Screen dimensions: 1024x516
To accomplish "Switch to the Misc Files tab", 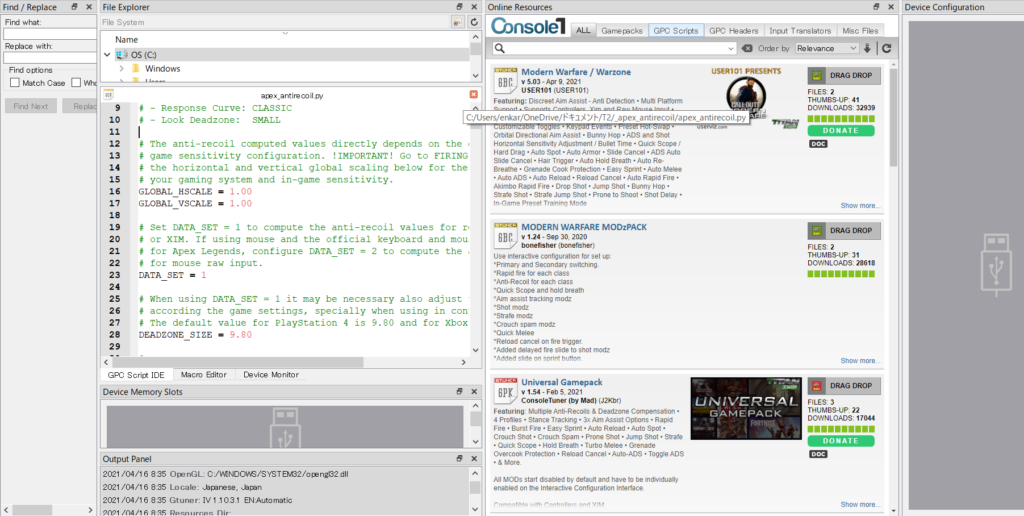I will pos(860,31).
